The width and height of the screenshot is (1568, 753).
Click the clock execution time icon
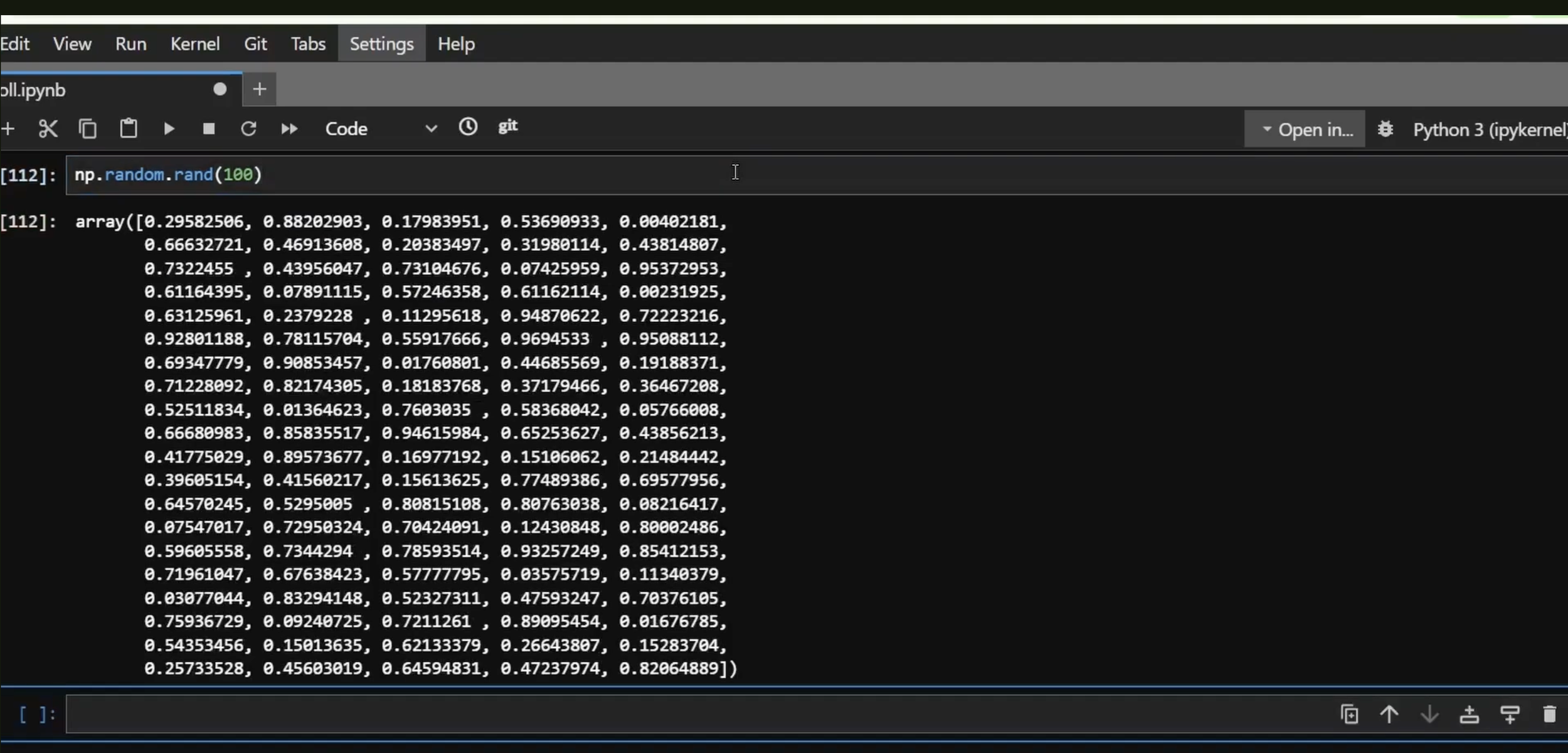(x=468, y=127)
